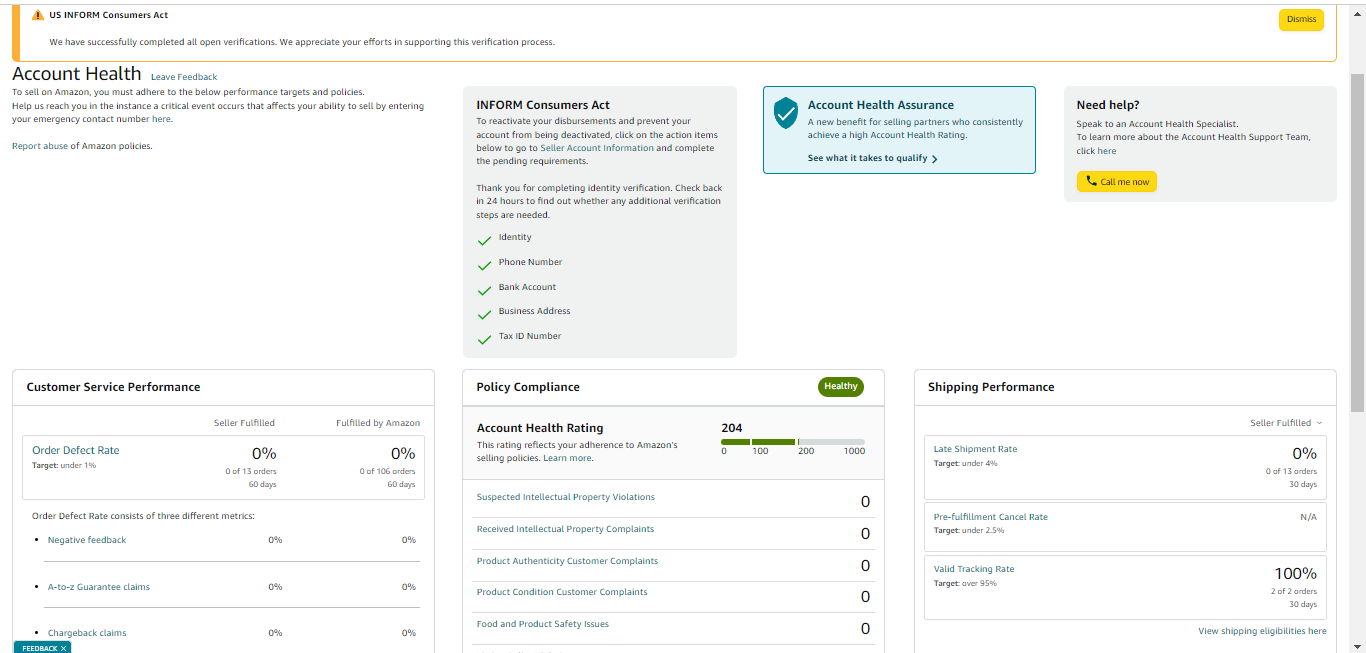Open Product Condition Customer Complaints
The width and height of the screenshot is (1366, 653).
click(x=562, y=592)
